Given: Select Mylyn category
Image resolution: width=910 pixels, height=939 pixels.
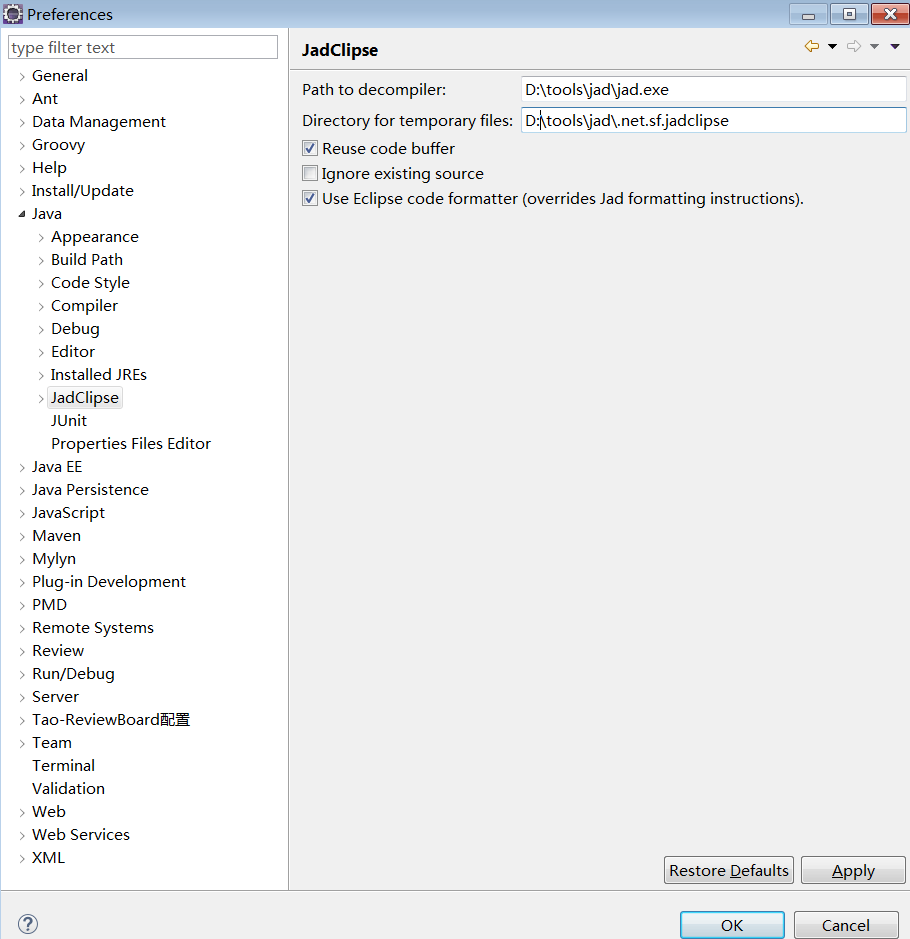Looking at the screenshot, I should [54, 559].
